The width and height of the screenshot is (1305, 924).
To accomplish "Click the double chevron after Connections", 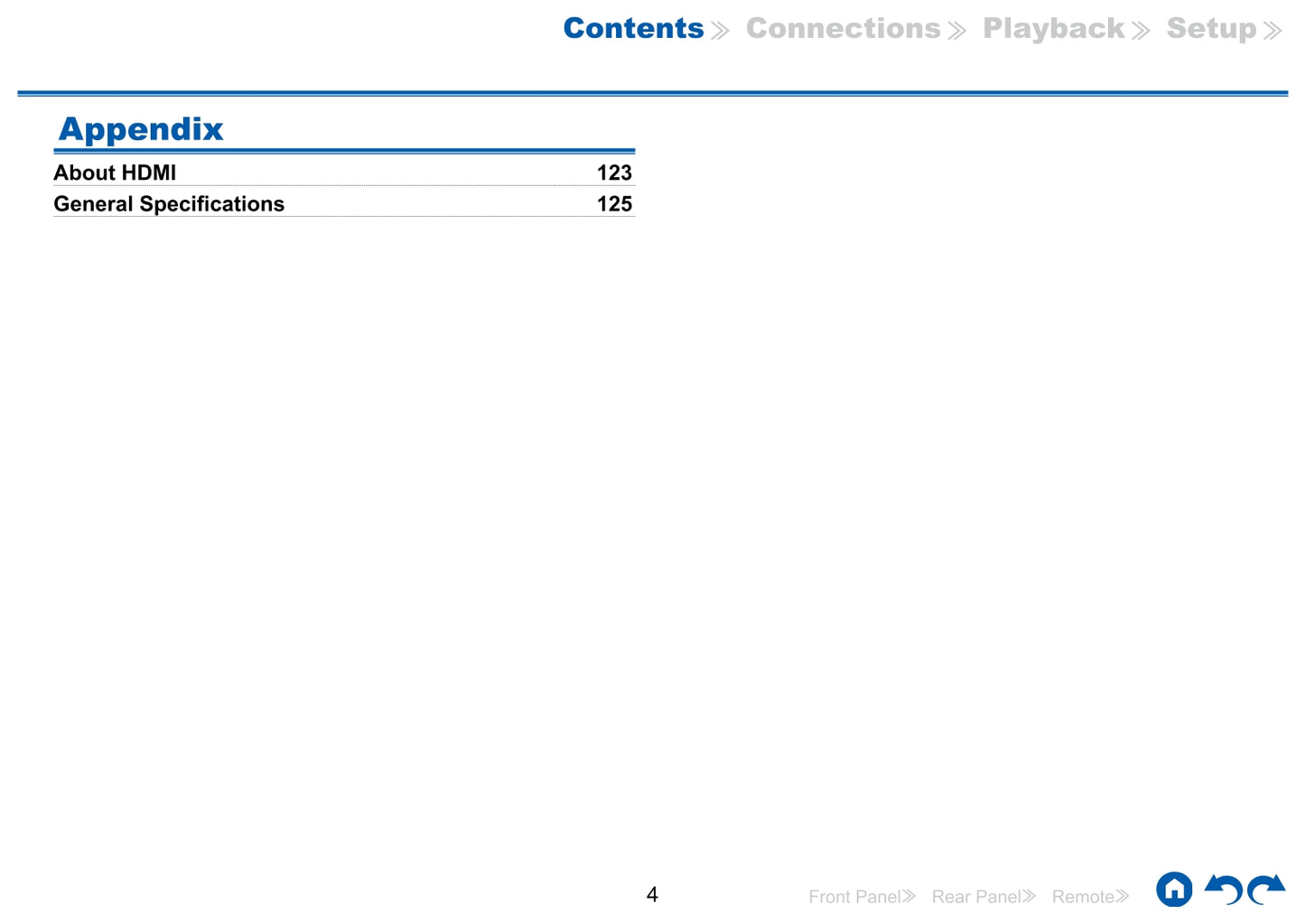I will pos(956,32).
